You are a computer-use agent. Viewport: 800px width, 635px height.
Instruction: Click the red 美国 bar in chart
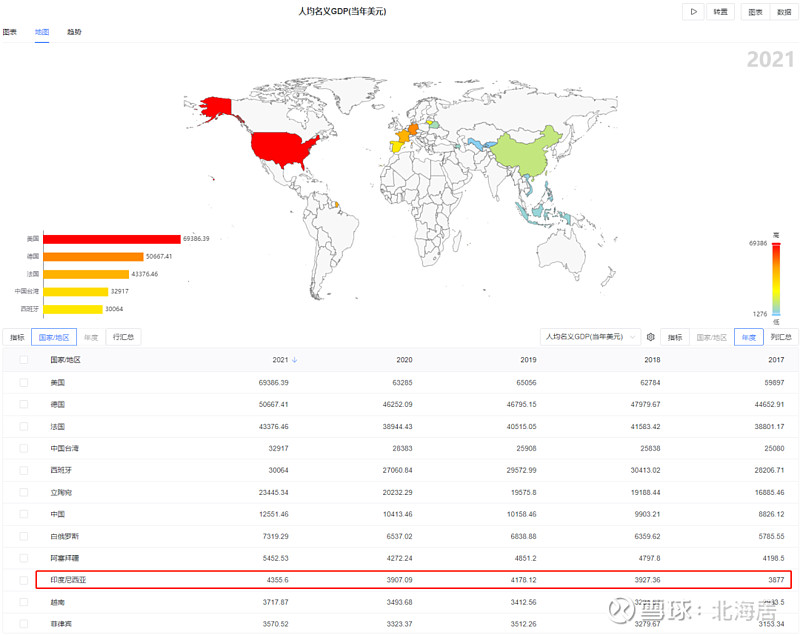[112, 239]
